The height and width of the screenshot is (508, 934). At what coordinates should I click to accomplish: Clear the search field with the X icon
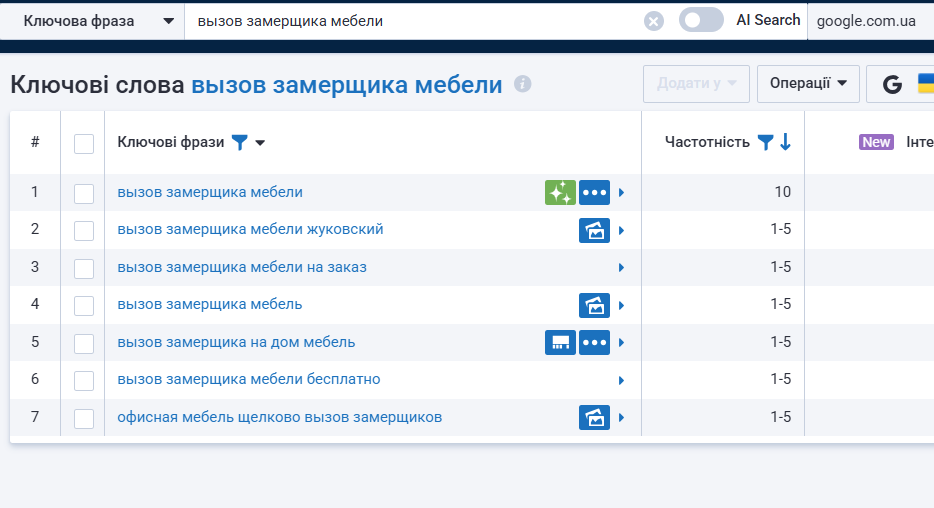654,21
